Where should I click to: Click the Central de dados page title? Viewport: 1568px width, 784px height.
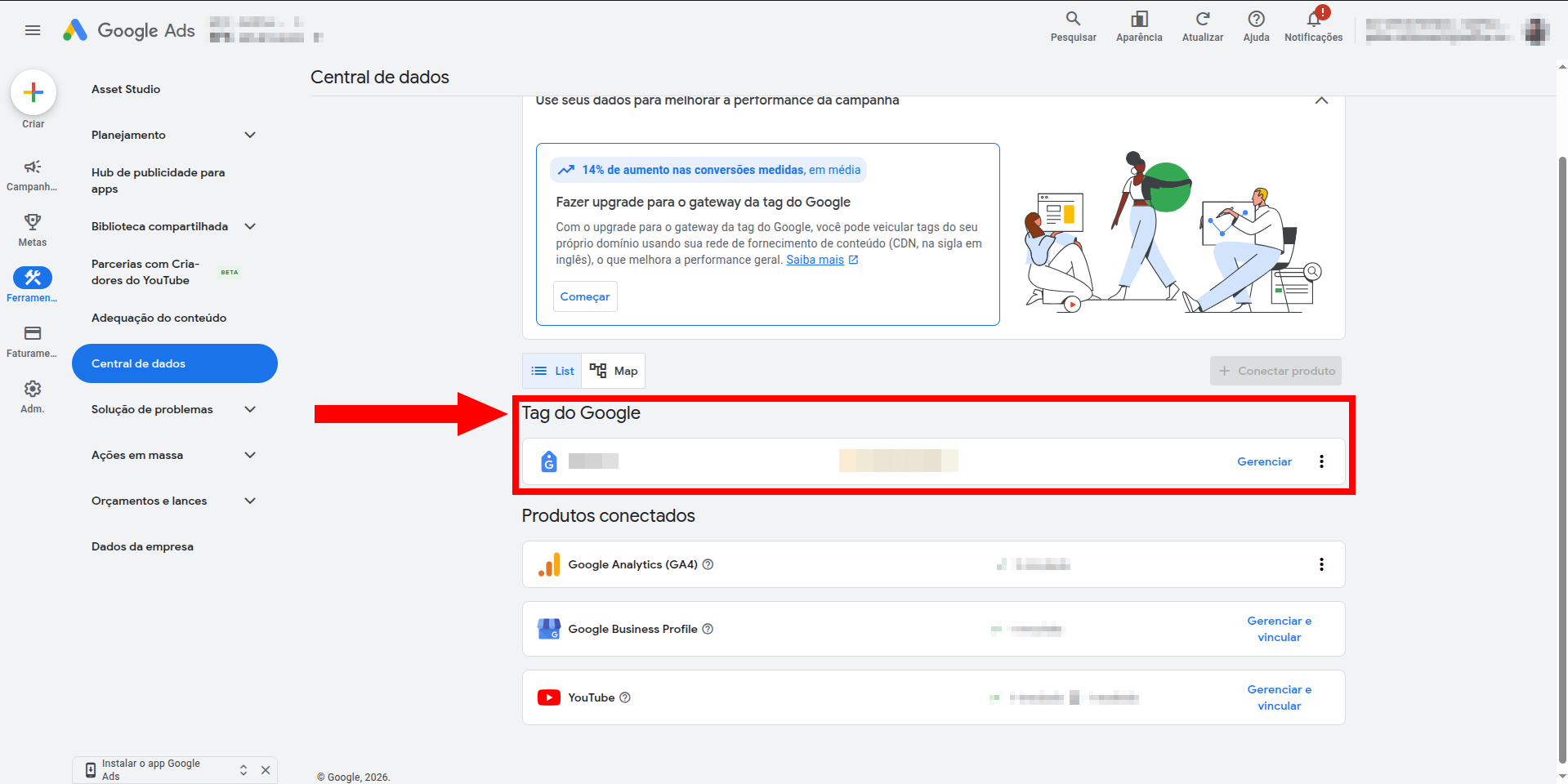(380, 77)
